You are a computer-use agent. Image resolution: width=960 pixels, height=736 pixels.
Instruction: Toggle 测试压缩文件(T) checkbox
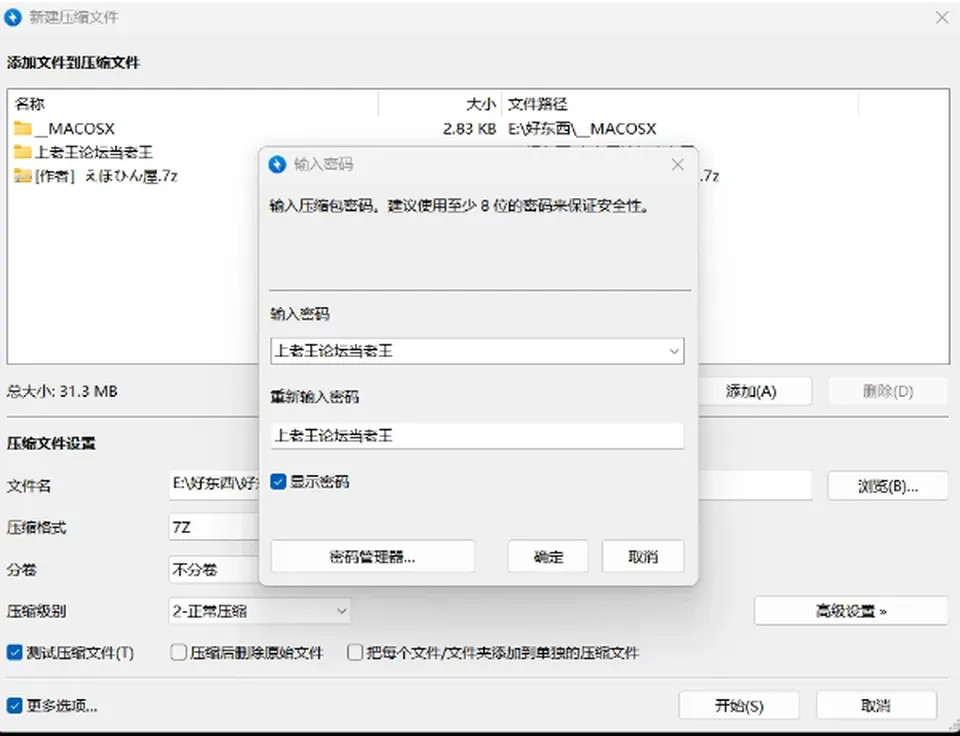point(15,653)
